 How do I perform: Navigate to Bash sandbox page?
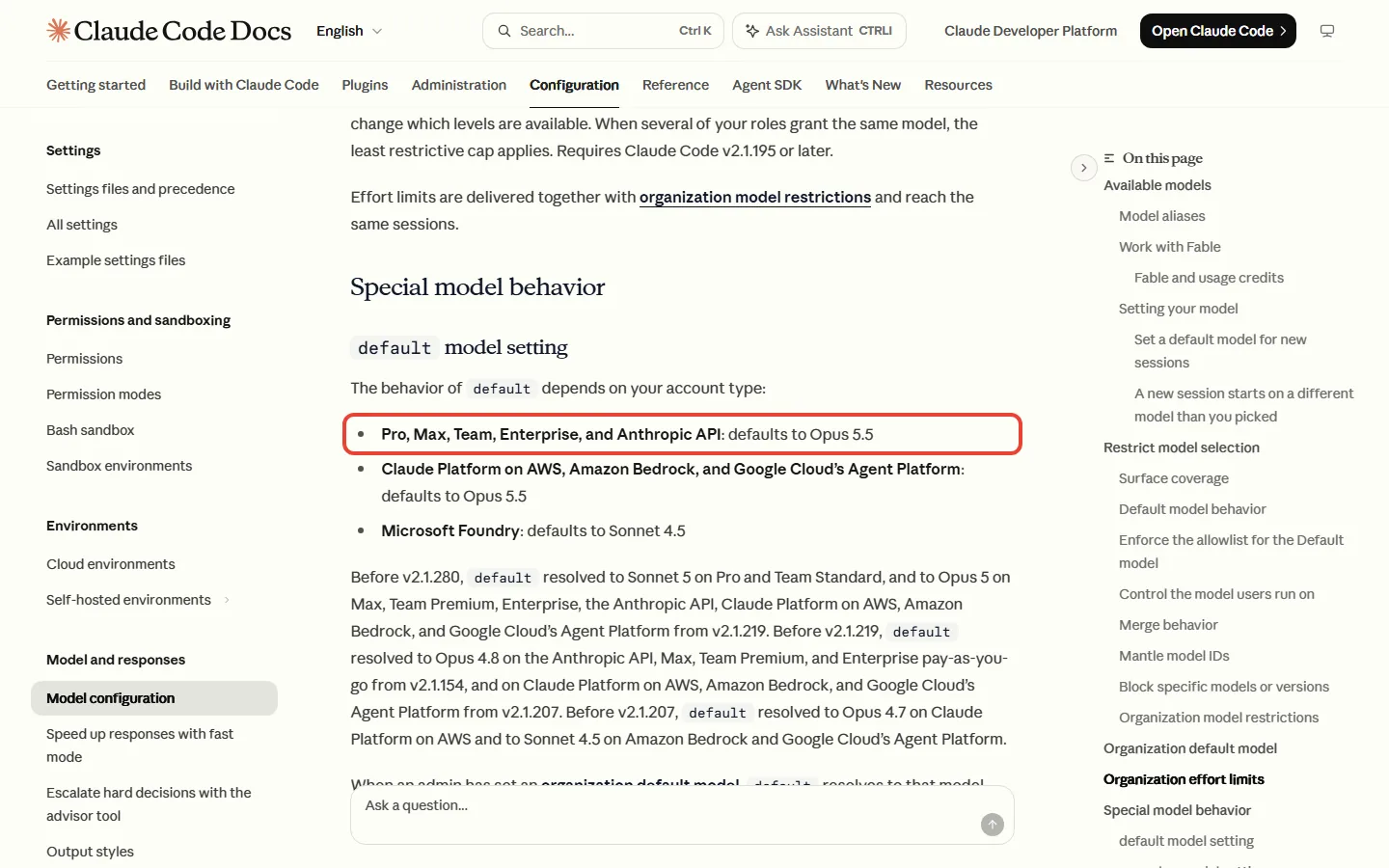[x=90, y=430]
